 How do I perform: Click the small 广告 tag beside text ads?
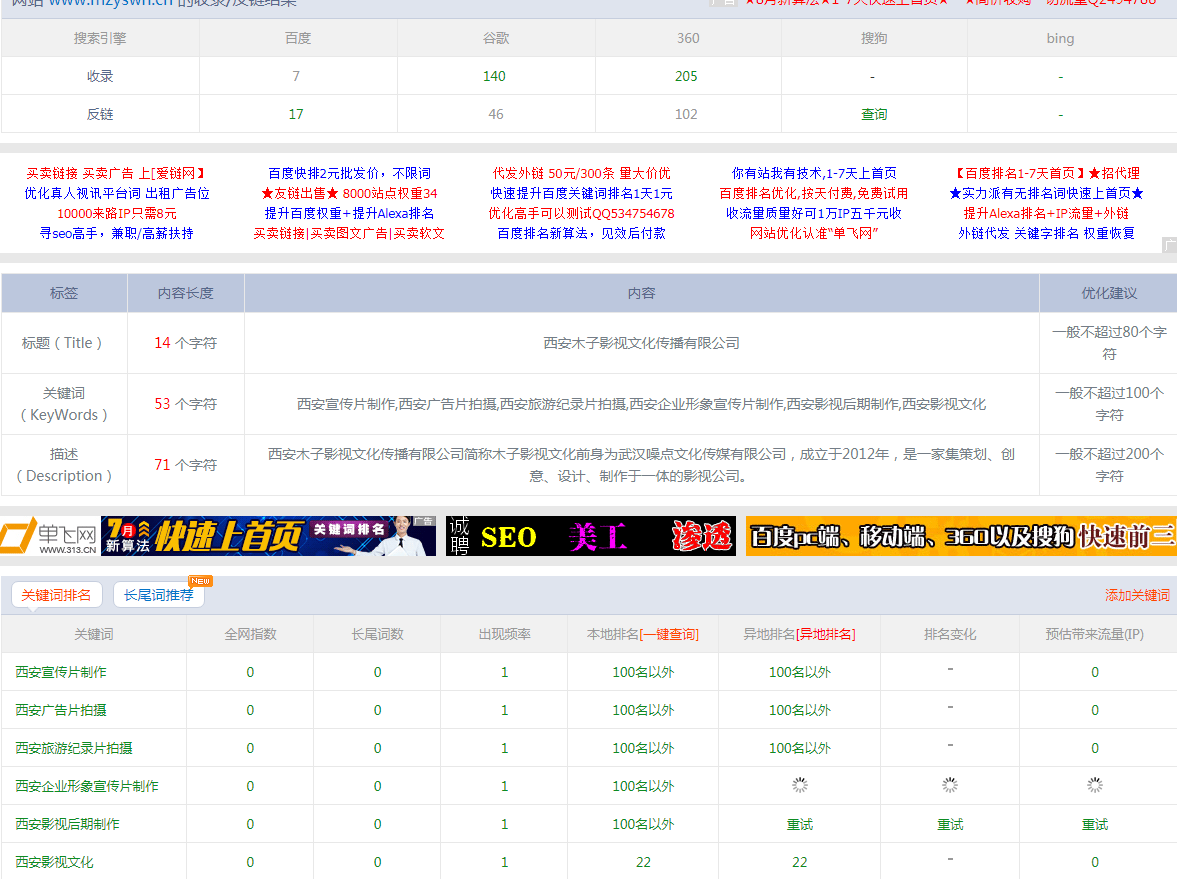pyautogui.click(x=1169, y=245)
